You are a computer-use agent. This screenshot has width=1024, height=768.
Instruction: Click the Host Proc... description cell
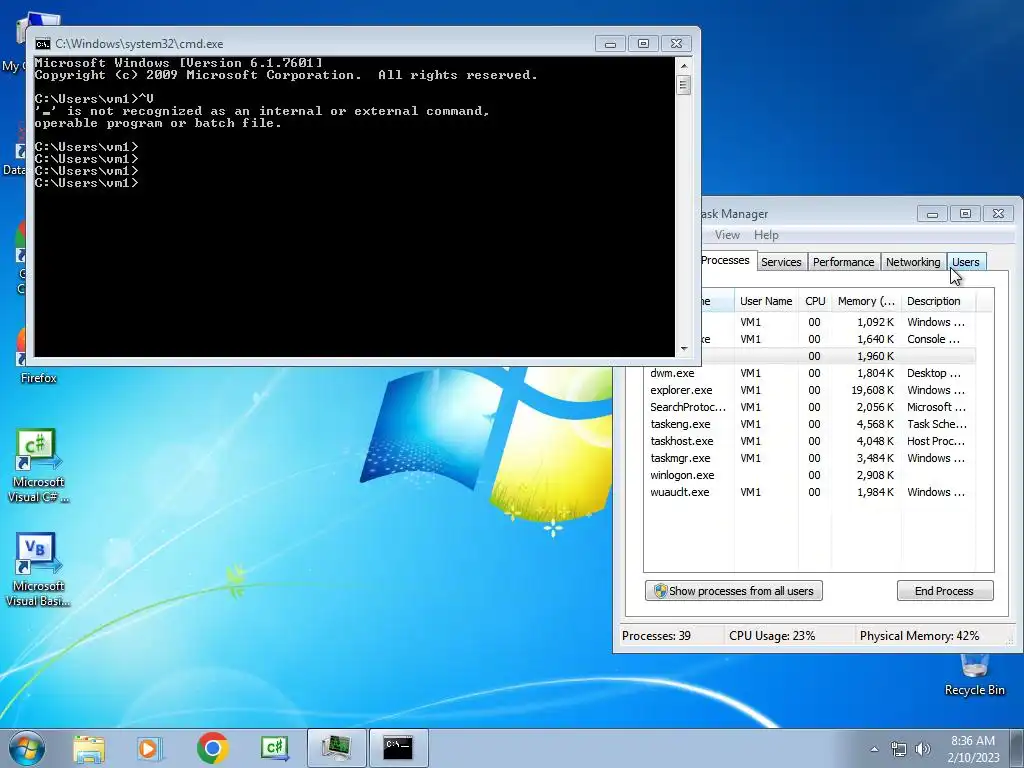point(936,441)
